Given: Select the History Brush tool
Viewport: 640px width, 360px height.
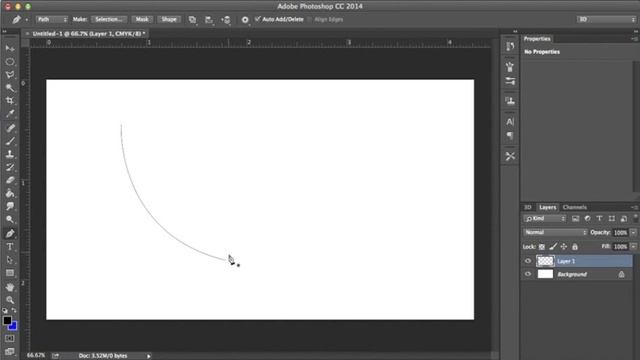Looking at the screenshot, I should pyautogui.click(x=10, y=167).
